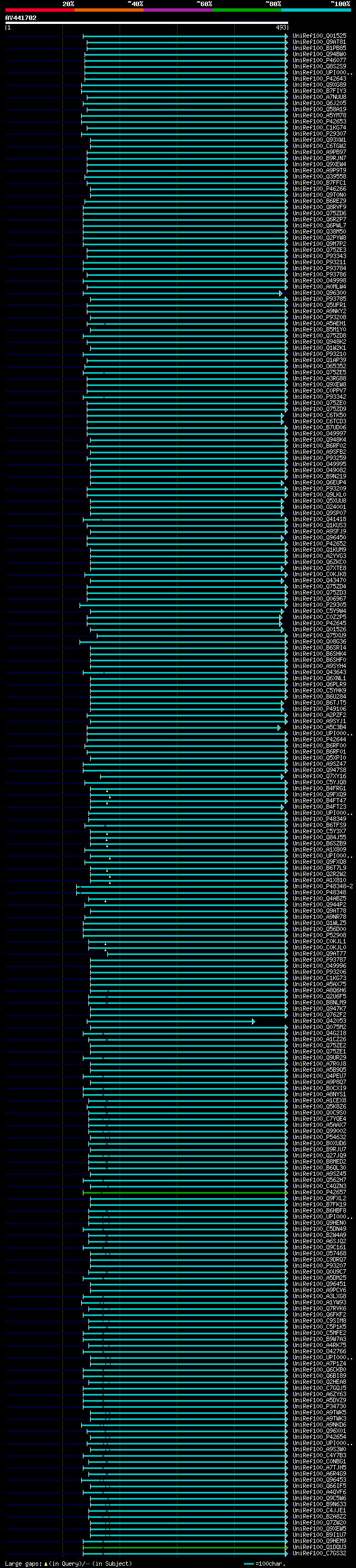Pick the UniRef100_B4FT23 row label
The image size is (356, 1568).
[x=319, y=807]
